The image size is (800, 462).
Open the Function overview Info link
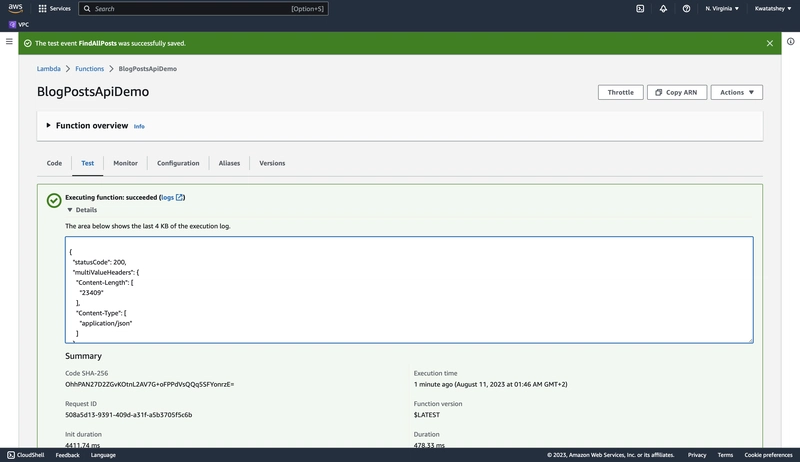click(x=139, y=126)
